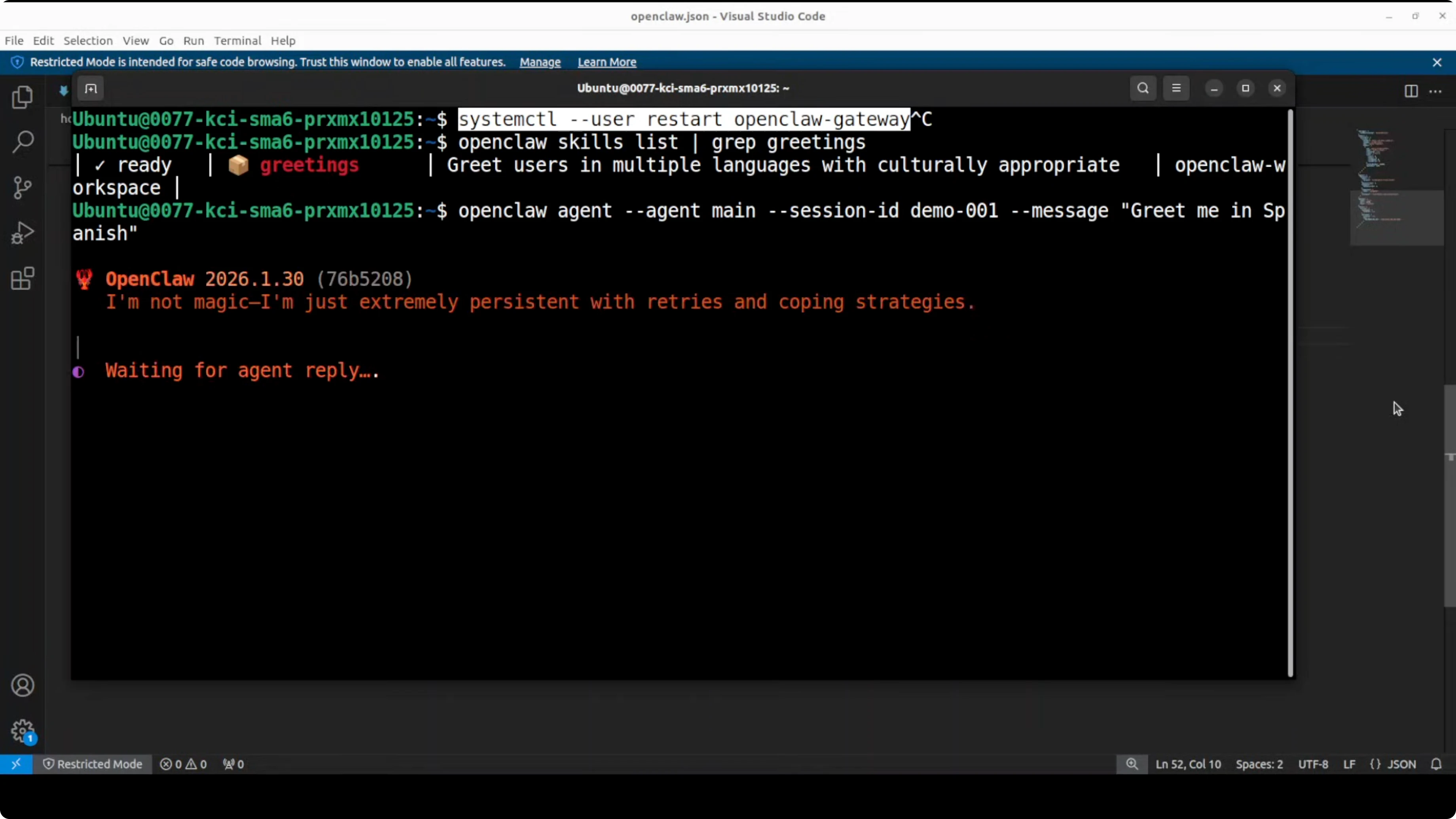Open the notifications bell in the status bar
Image resolution: width=1456 pixels, height=819 pixels.
[1436, 764]
